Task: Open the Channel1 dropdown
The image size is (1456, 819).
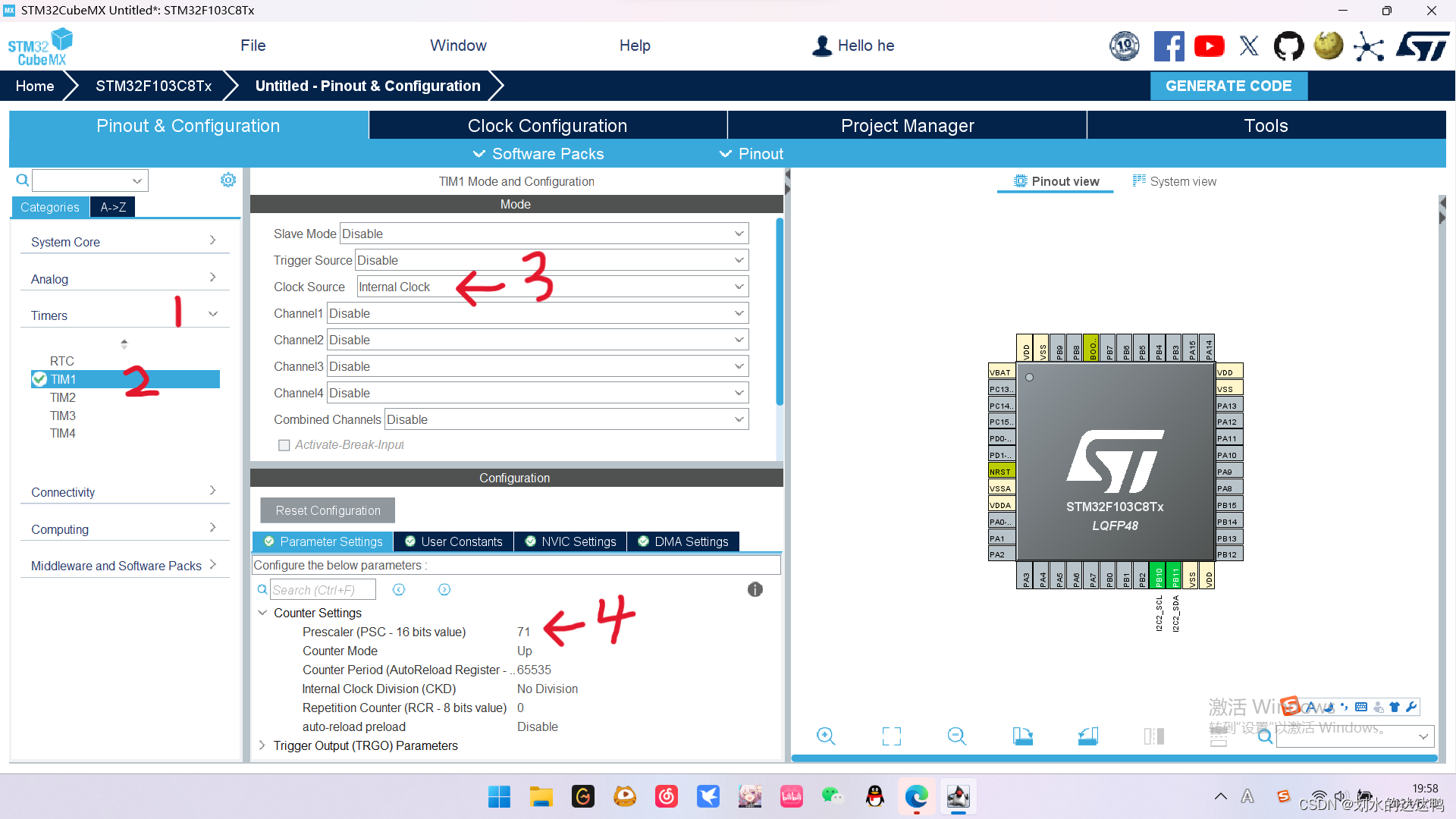Action: tap(538, 313)
